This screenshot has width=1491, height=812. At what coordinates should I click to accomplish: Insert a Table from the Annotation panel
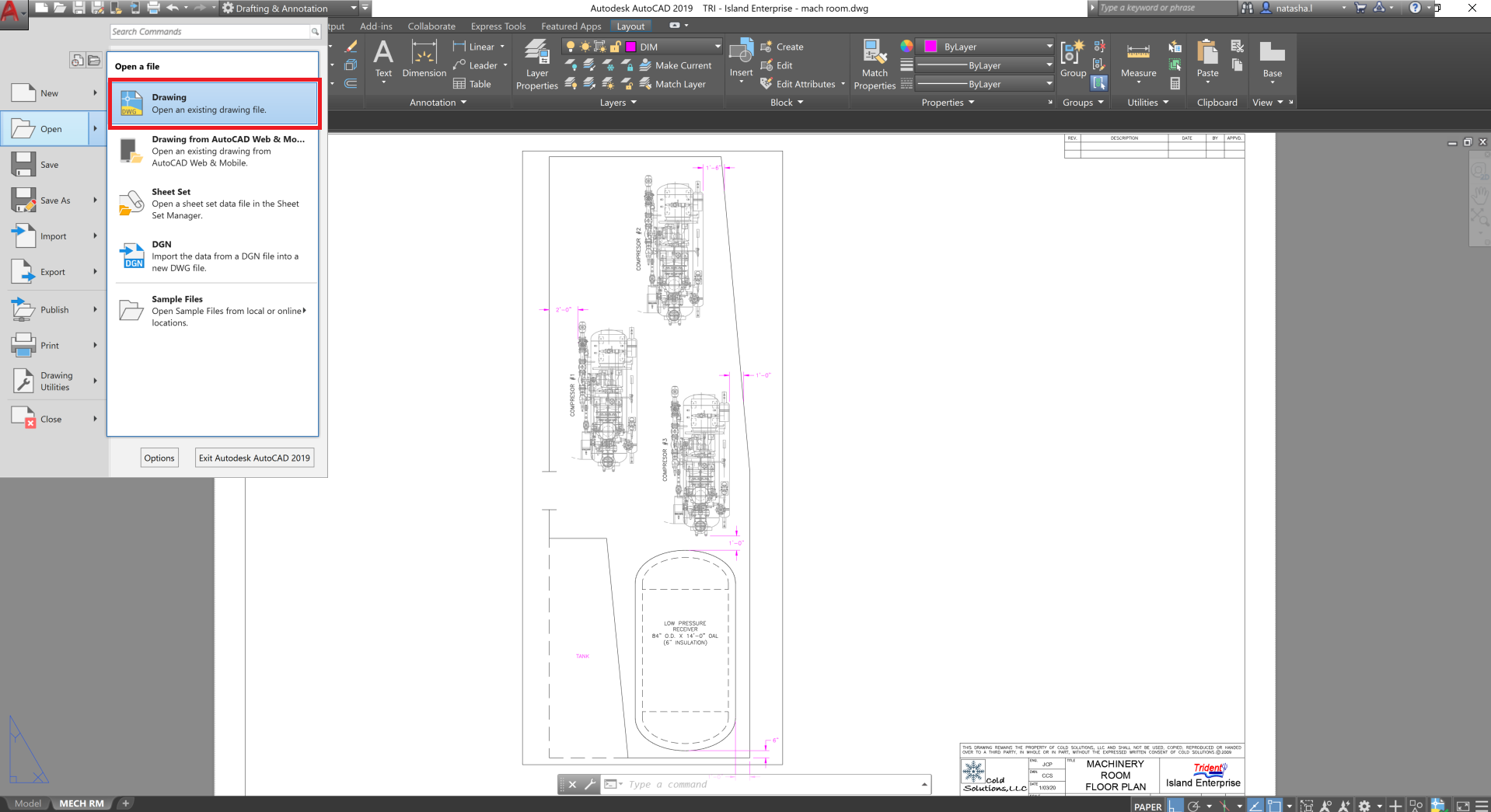tap(476, 84)
